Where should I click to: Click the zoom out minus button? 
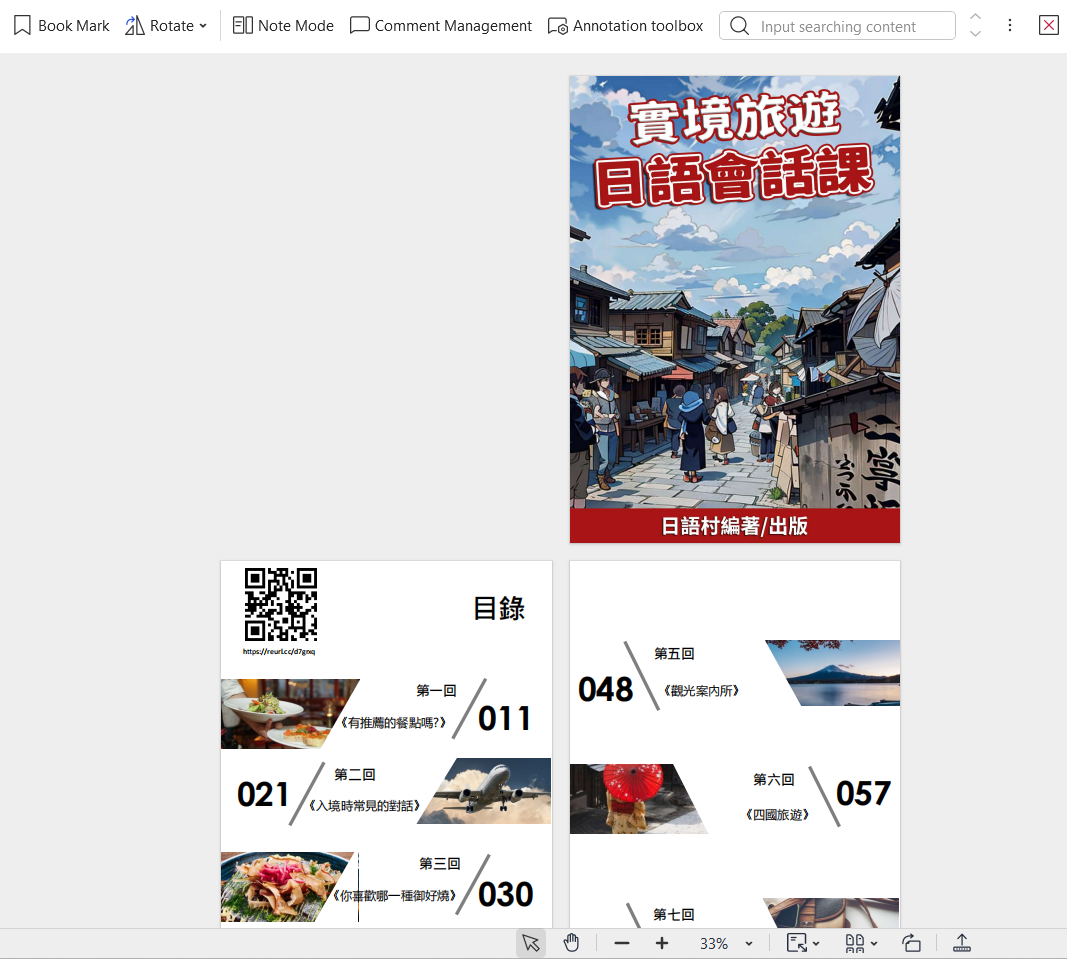pyautogui.click(x=622, y=943)
